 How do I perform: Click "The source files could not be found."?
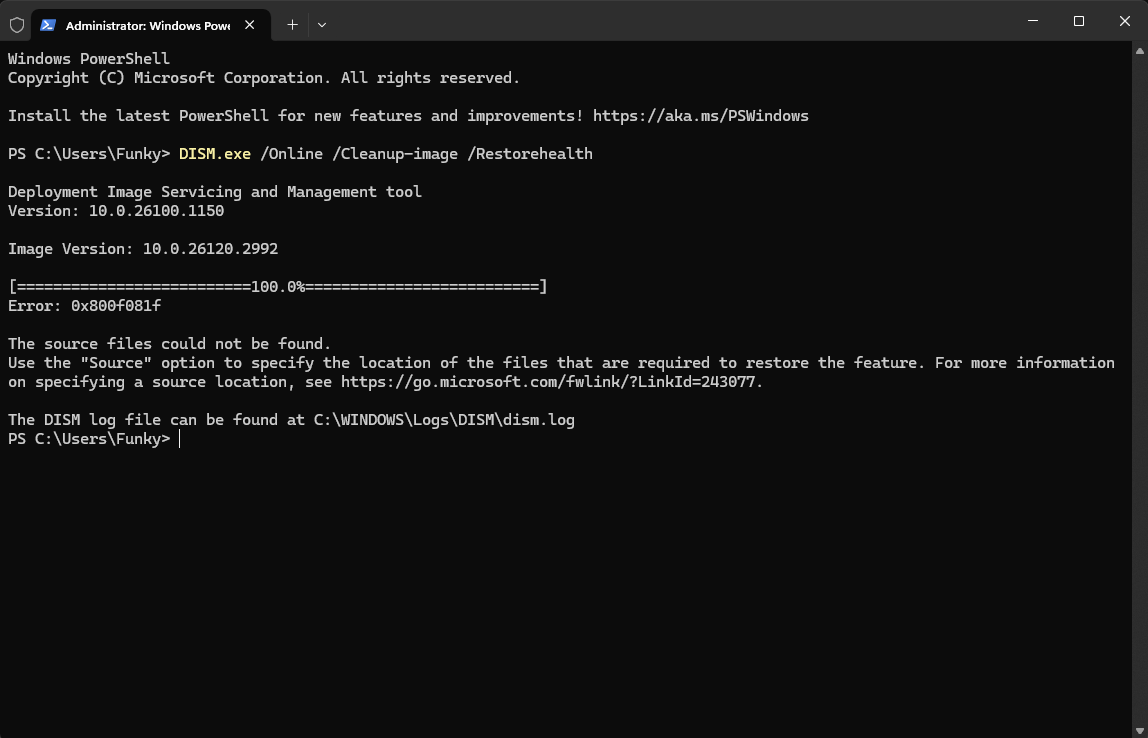pyautogui.click(x=170, y=344)
